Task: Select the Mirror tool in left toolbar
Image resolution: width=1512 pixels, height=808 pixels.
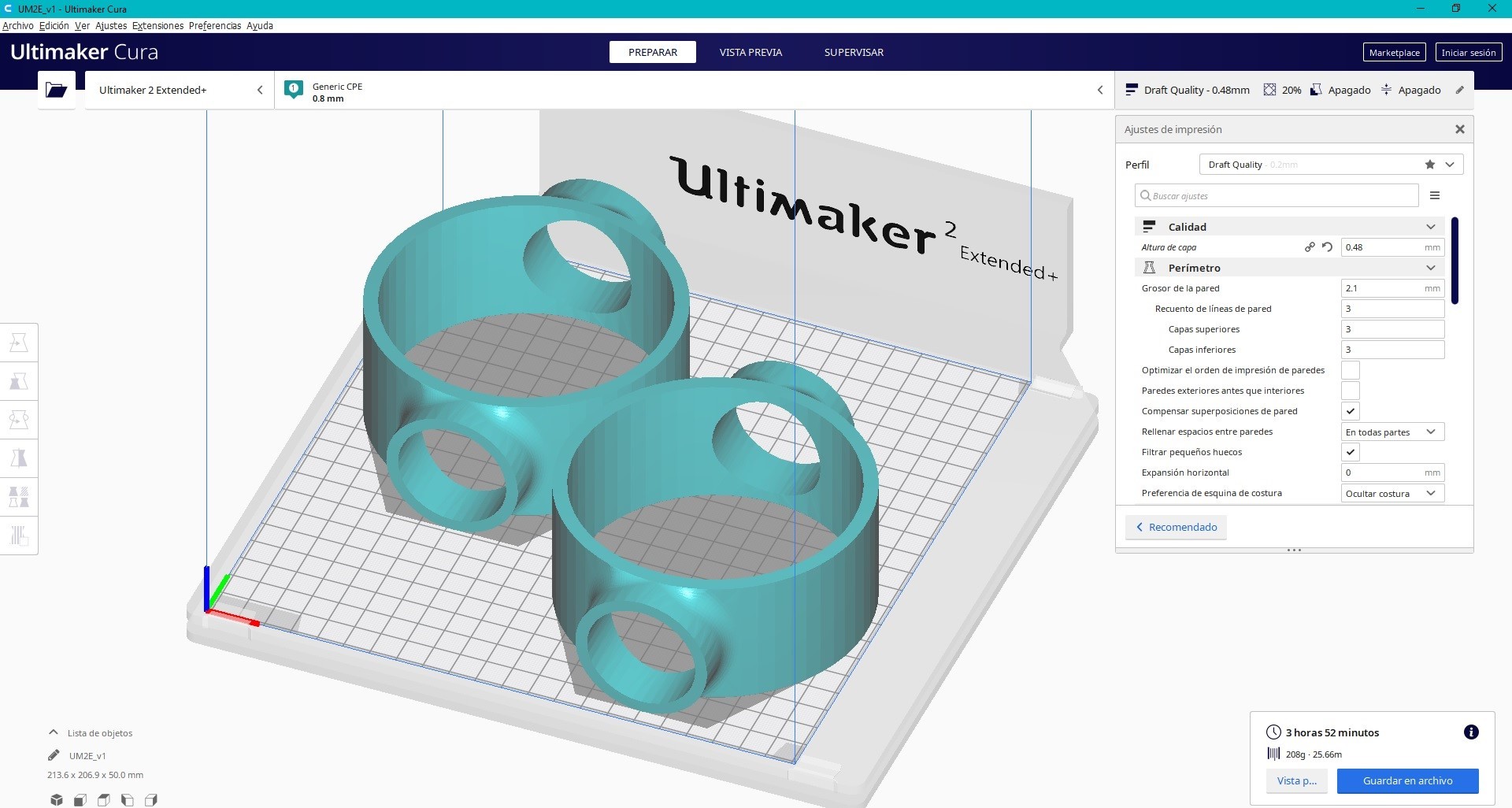Action: pos(19,458)
